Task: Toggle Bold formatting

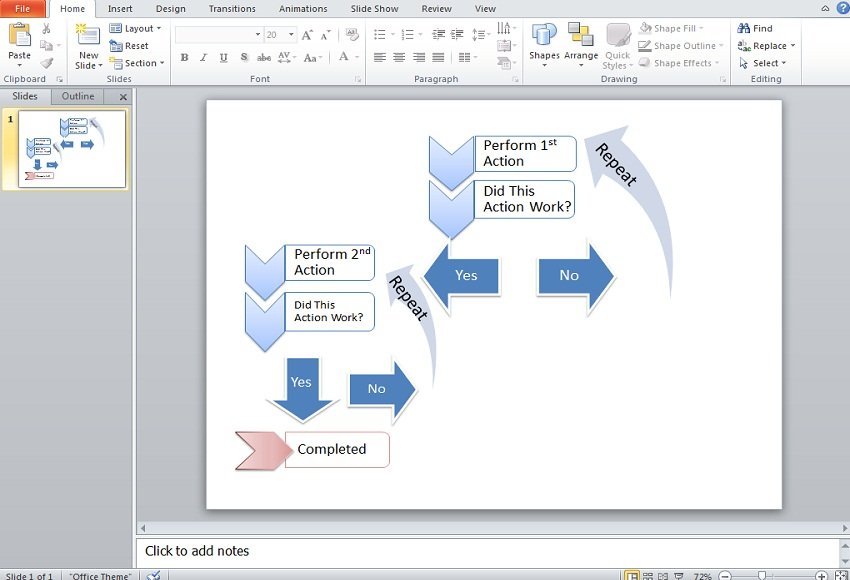Action: click(184, 57)
